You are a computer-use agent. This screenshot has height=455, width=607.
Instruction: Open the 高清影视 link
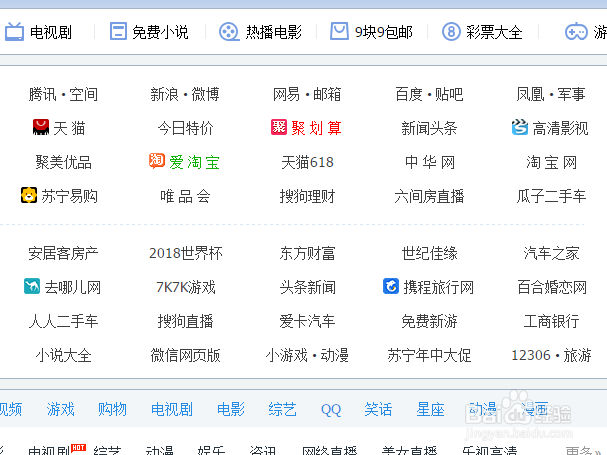[560, 128]
